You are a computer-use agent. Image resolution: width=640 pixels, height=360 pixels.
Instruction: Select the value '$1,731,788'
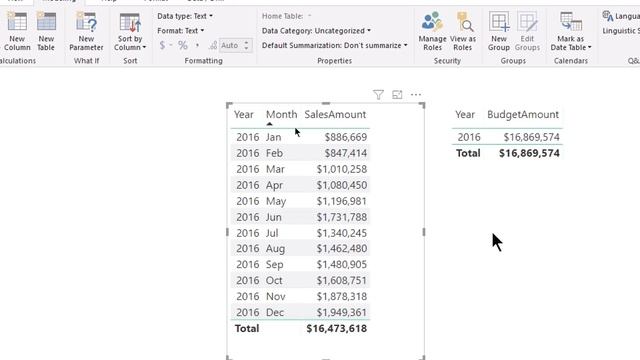pyautogui.click(x=342, y=217)
